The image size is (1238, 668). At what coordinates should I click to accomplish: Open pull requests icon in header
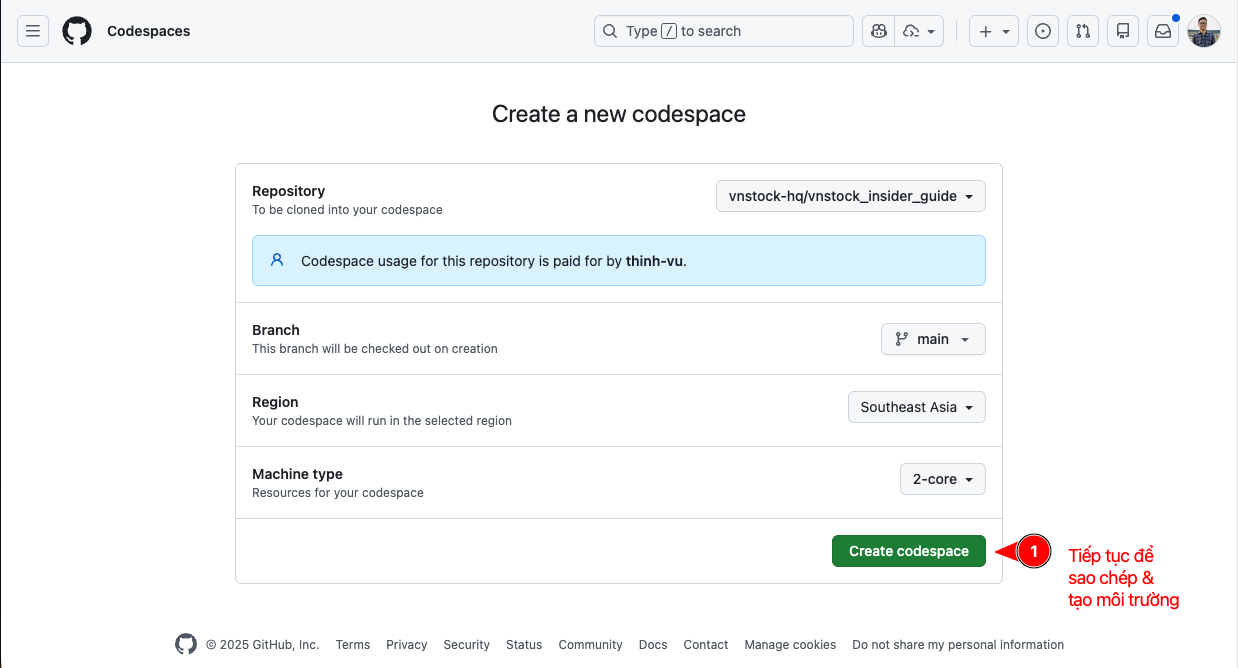click(x=1083, y=31)
